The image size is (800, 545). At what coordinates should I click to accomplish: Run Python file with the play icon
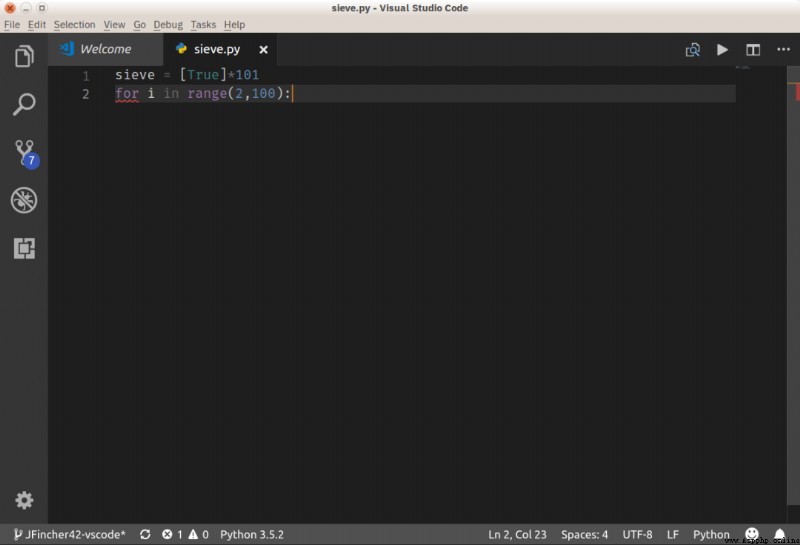point(722,49)
